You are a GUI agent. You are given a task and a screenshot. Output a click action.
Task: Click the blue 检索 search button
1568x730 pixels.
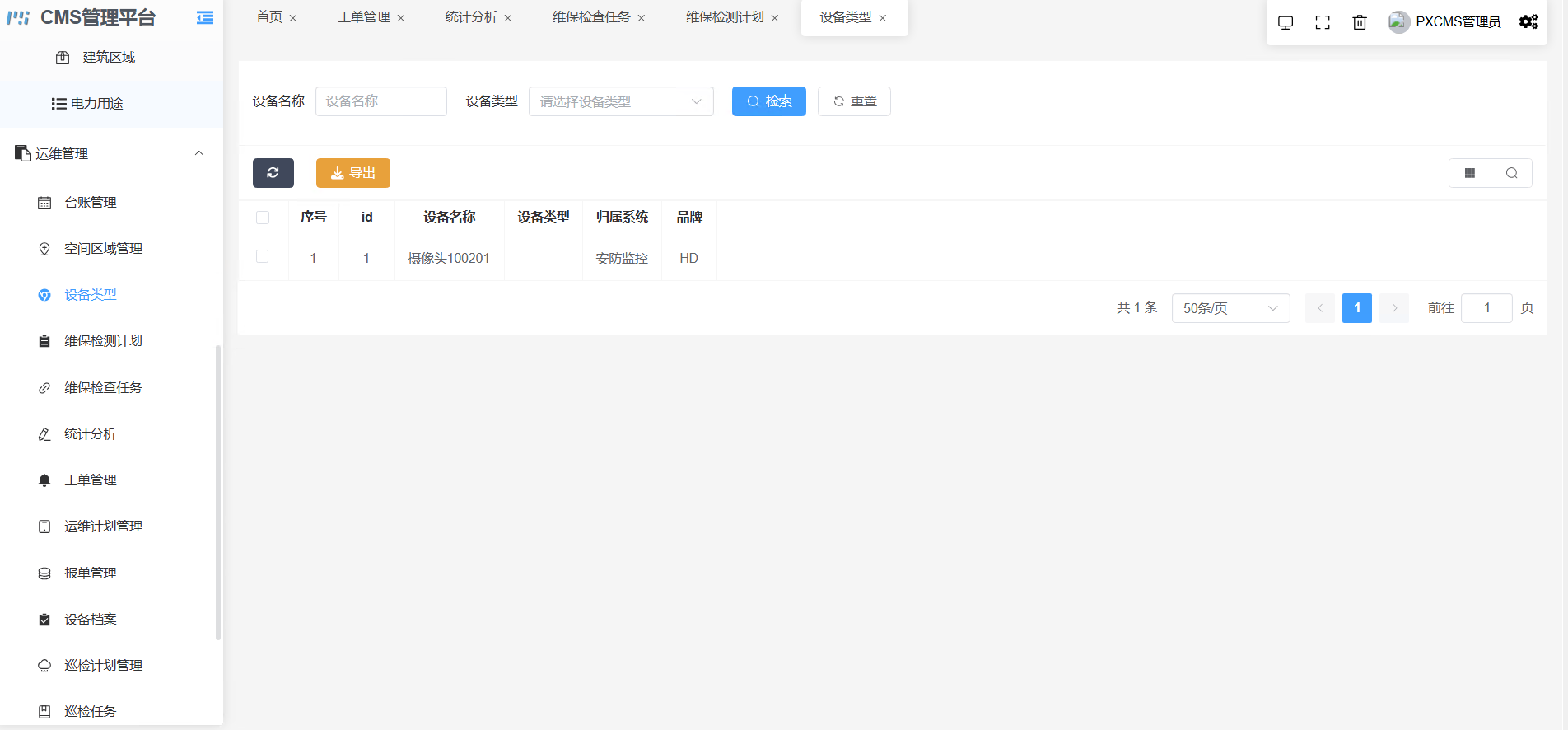tap(769, 101)
